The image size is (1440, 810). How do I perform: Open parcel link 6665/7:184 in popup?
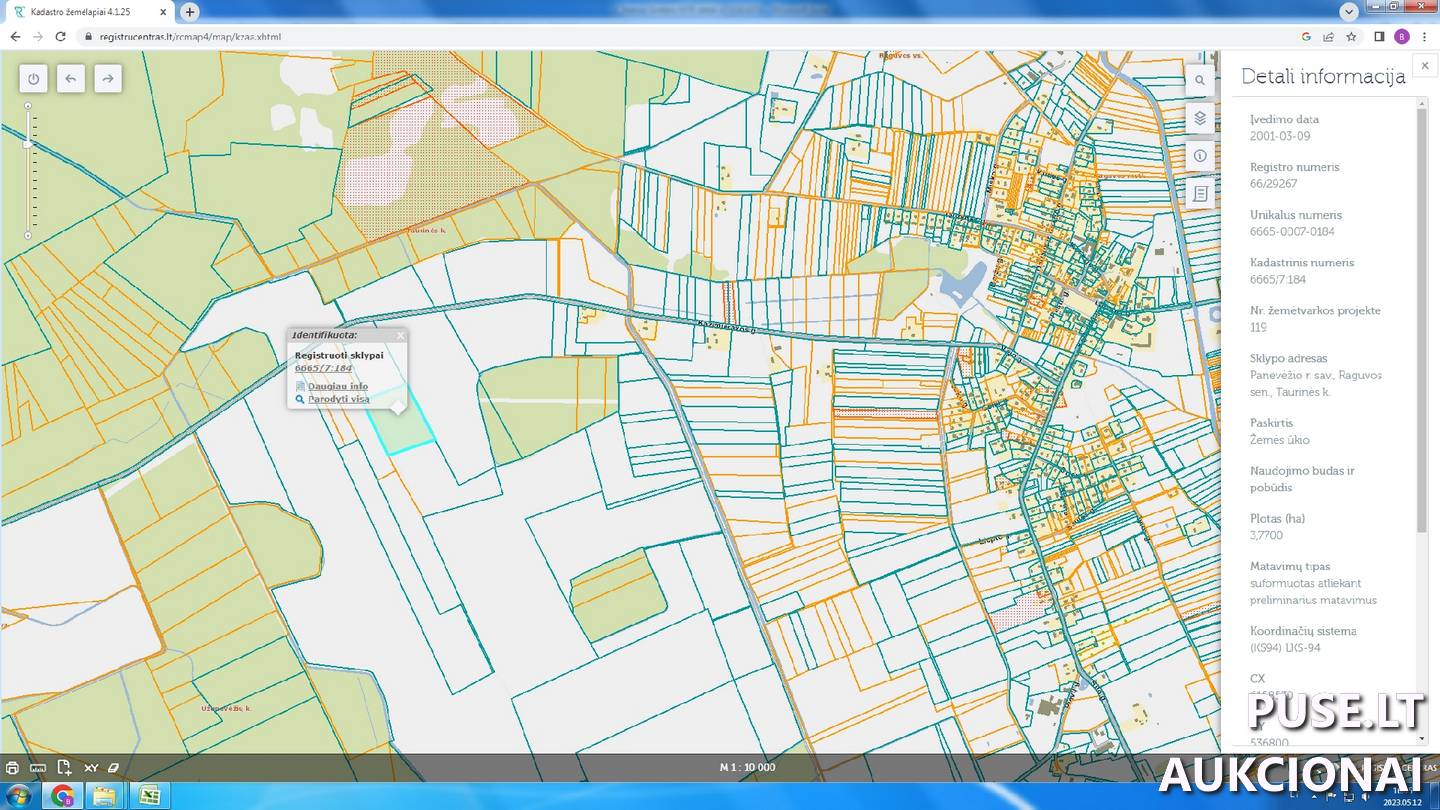[323, 368]
